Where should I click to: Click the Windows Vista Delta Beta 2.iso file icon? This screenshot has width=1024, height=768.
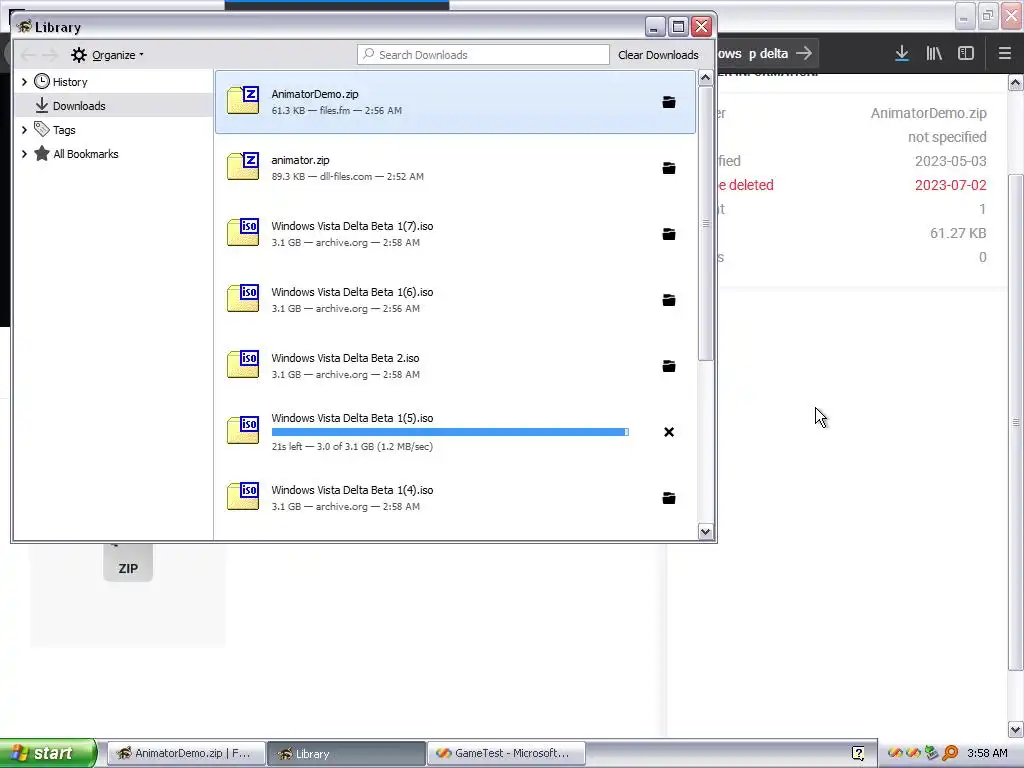pyautogui.click(x=243, y=364)
